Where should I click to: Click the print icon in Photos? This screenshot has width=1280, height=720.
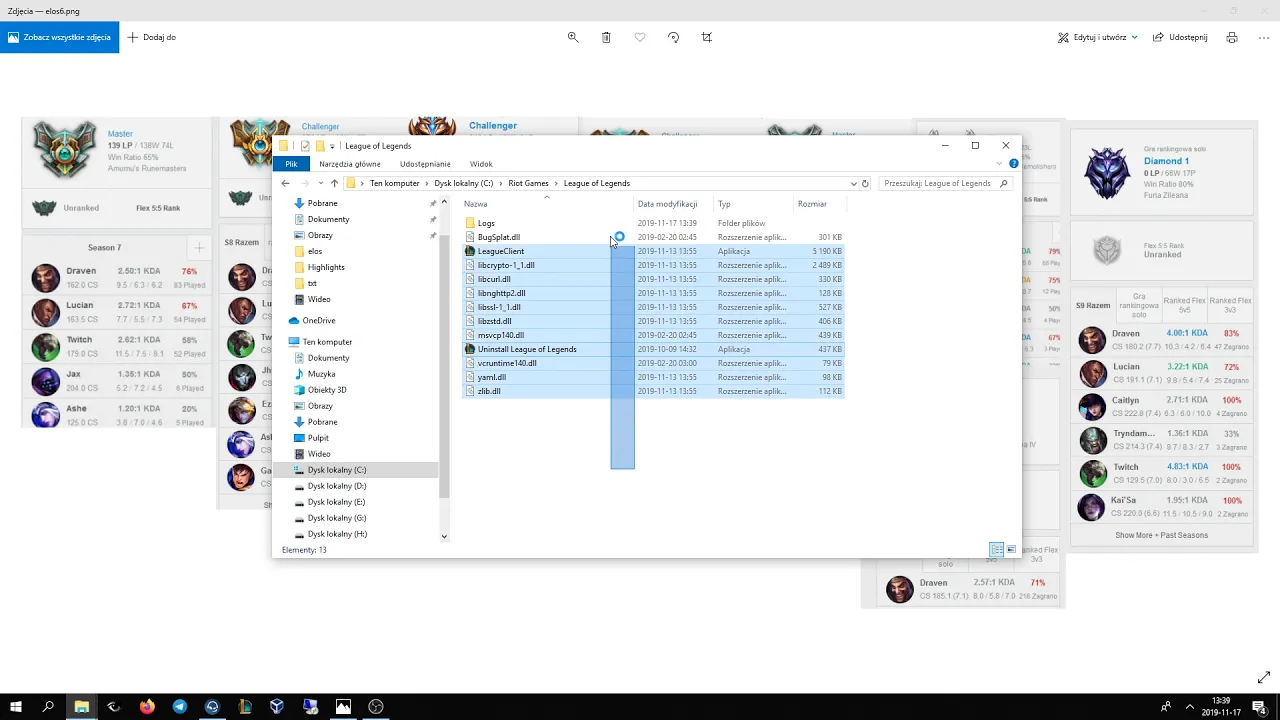tap(1232, 37)
